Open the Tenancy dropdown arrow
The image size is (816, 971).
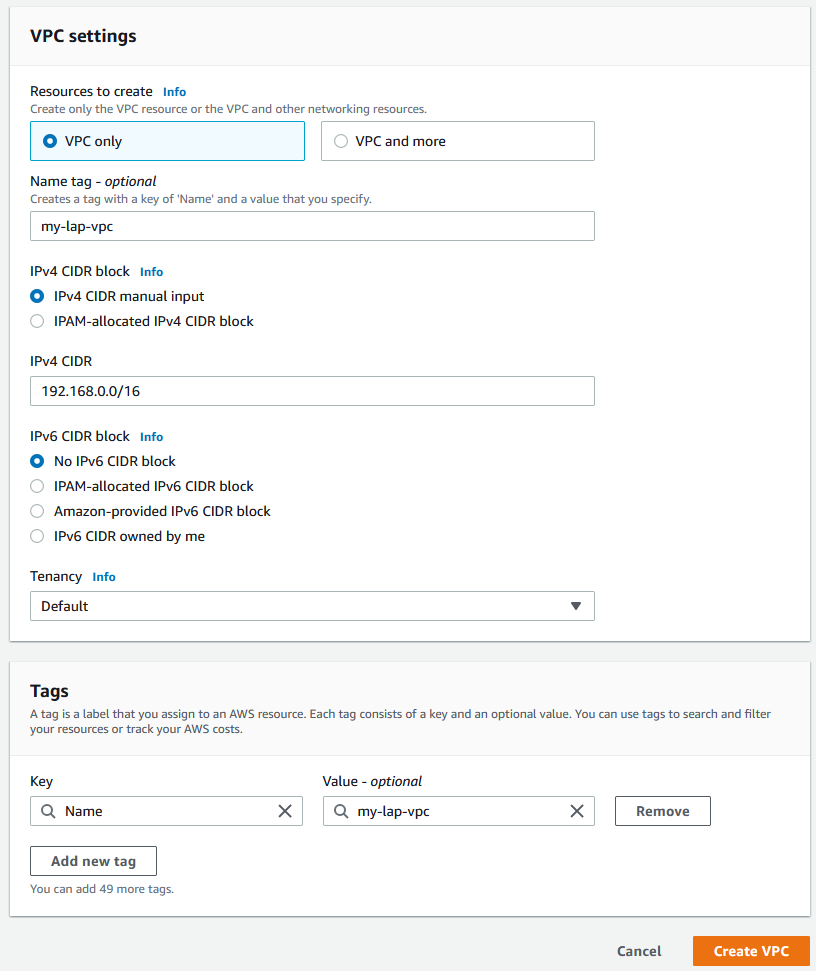(x=576, y=606)
